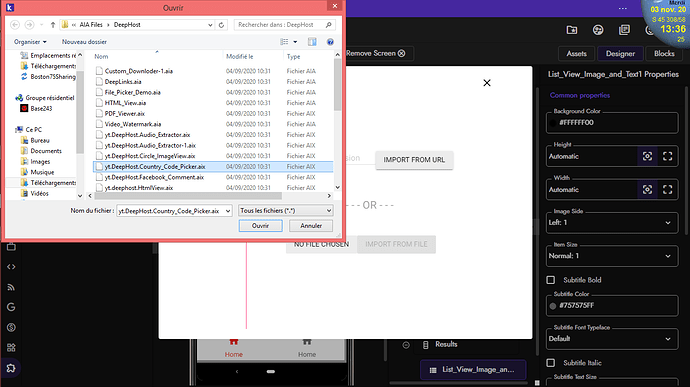Click the Subtitle Color swatch
Viewport: 690px width, 387px height.
click(x=553, y=306)
